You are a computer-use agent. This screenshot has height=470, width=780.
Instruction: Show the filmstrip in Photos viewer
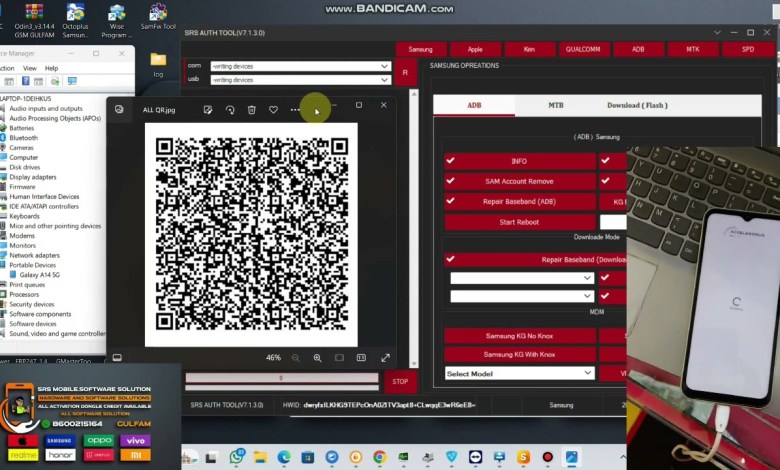tap(117, 358)
